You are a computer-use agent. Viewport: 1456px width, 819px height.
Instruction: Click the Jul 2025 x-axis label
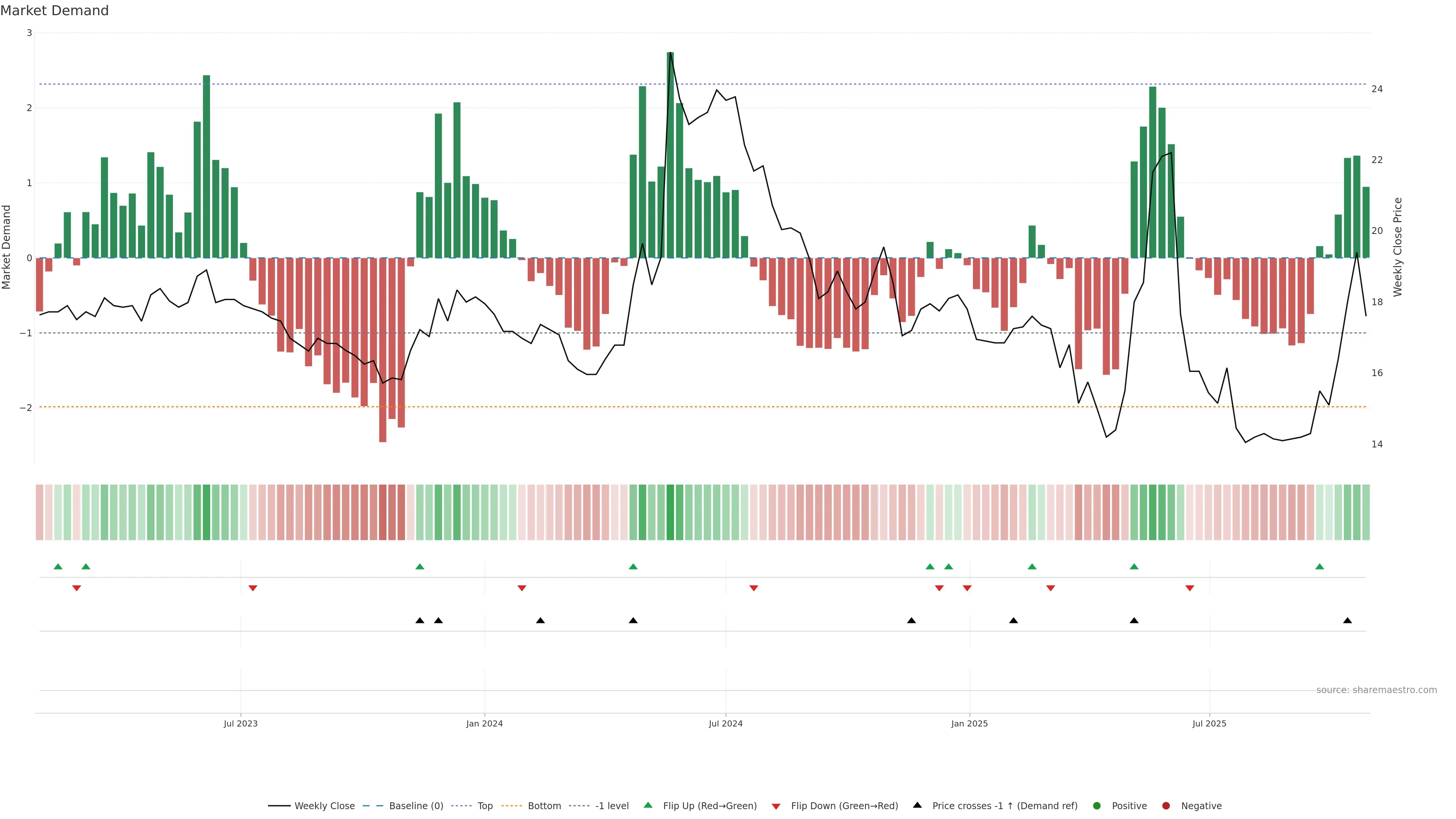[1210, 723]
